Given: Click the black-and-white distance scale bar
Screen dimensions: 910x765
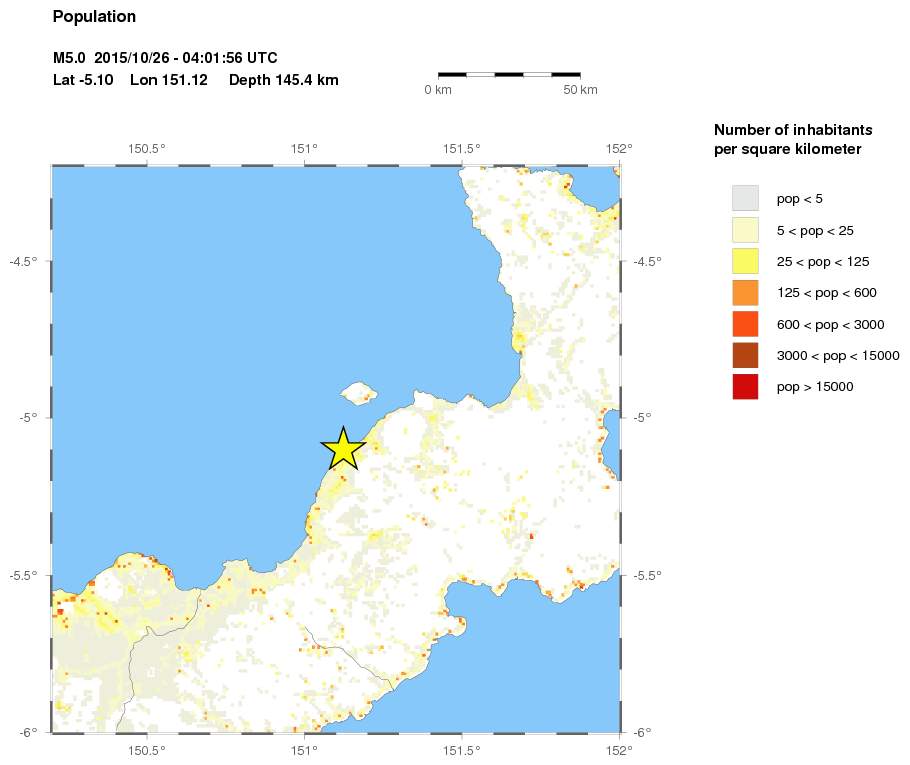Looking at the screenshot, I should point(509,74).
